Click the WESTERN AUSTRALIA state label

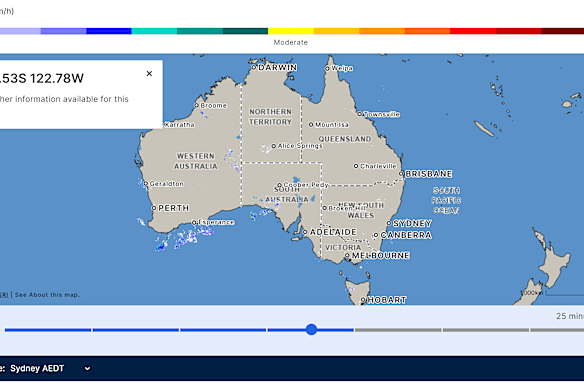click(x=196, y=161)
